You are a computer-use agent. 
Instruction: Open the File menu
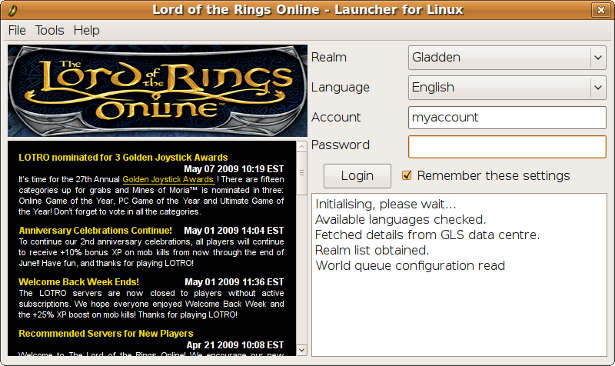(x=17, y=30)
